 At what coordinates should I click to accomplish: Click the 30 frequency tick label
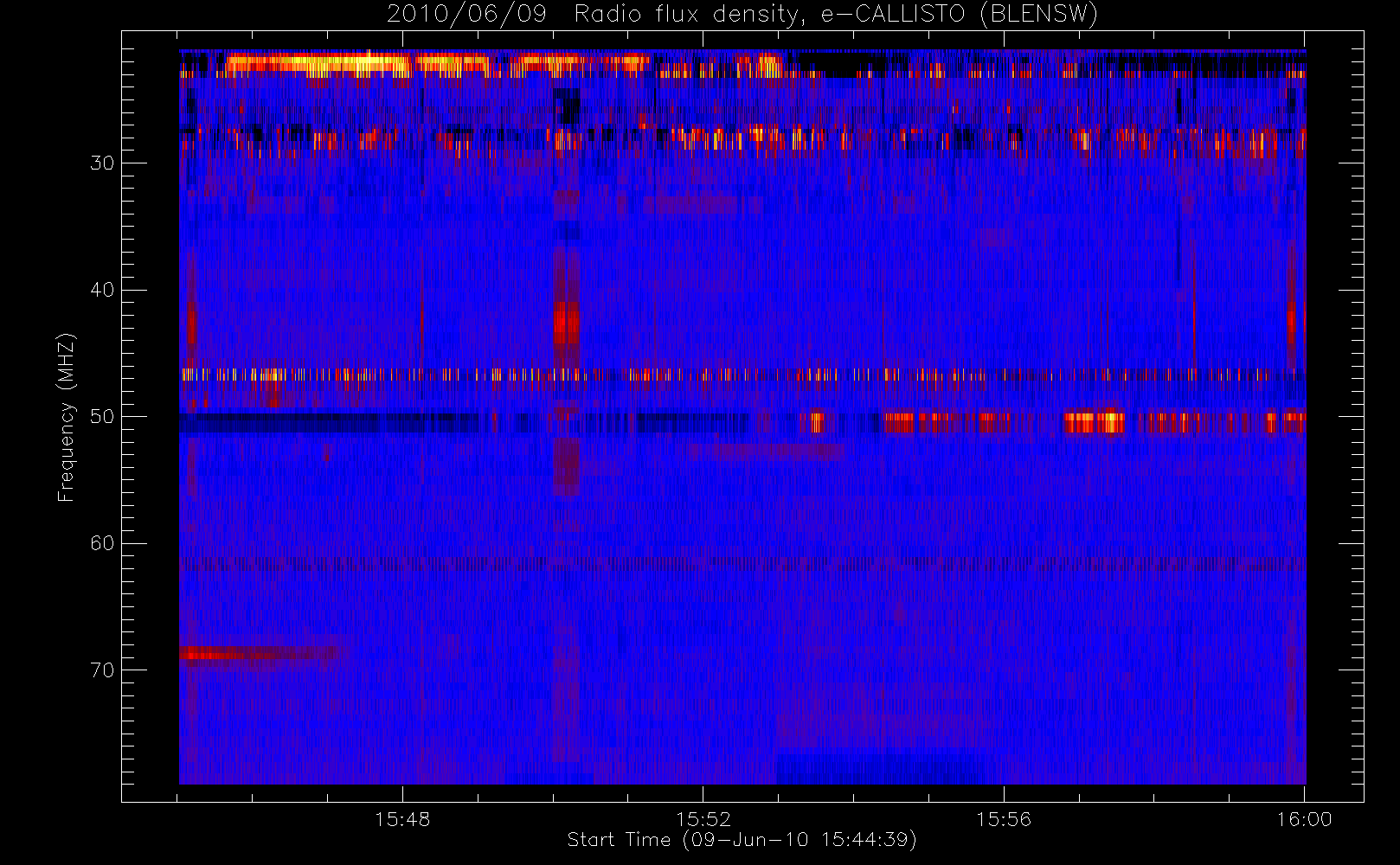[102, 163]
